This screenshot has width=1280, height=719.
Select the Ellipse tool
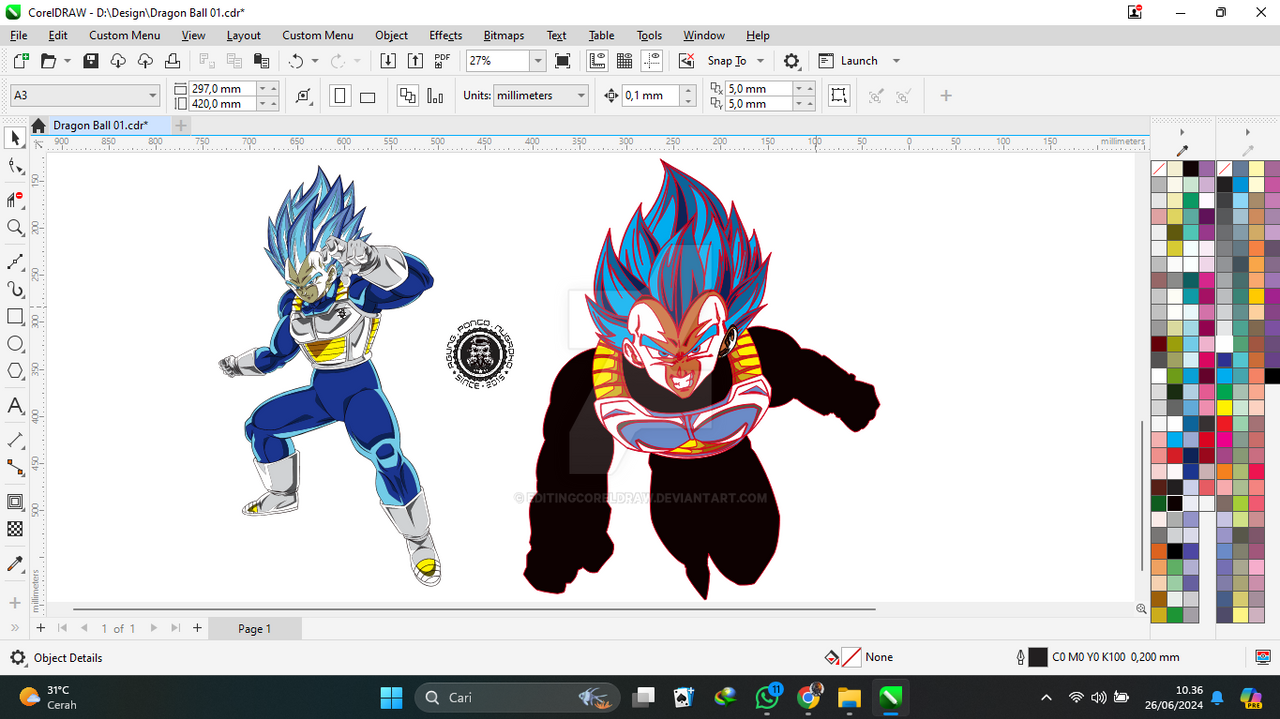tap(15, 344)
